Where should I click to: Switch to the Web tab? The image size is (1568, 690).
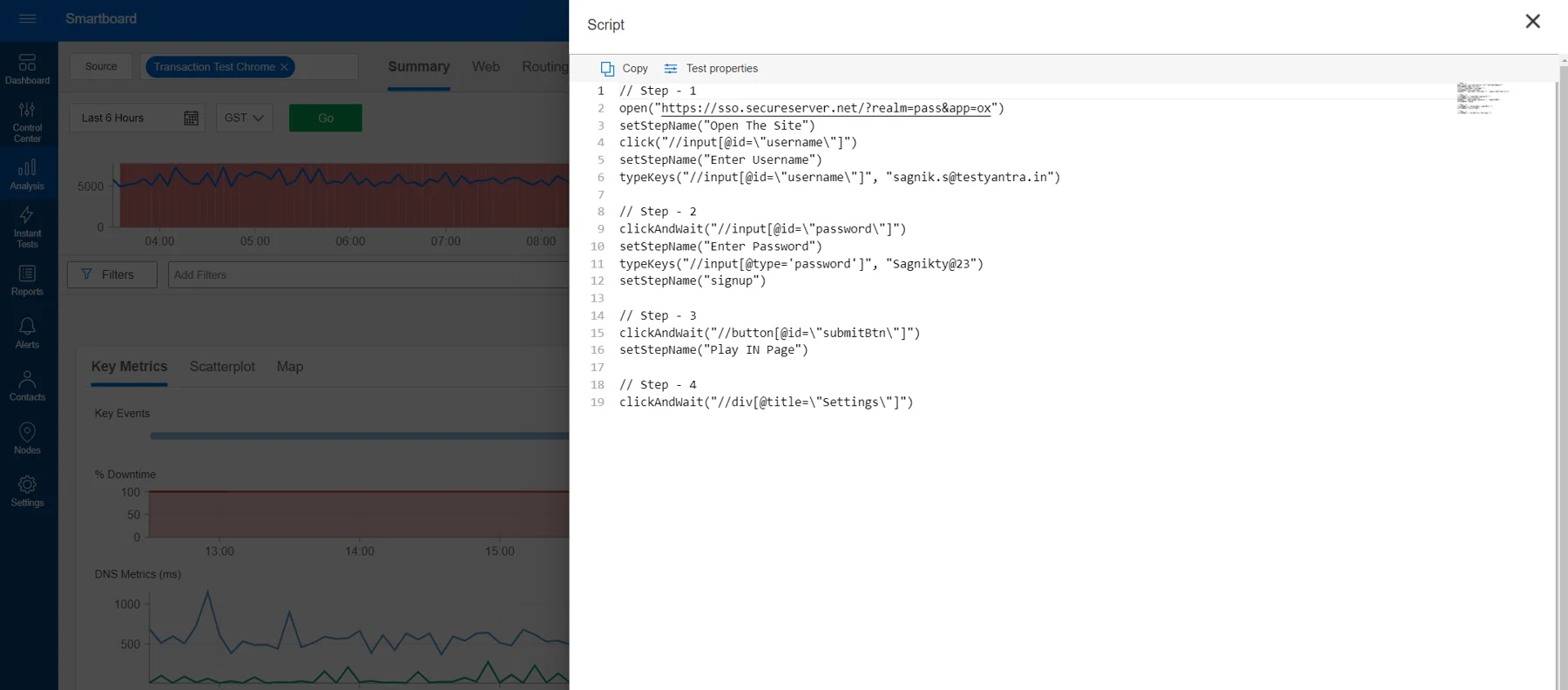click(486, 67)
